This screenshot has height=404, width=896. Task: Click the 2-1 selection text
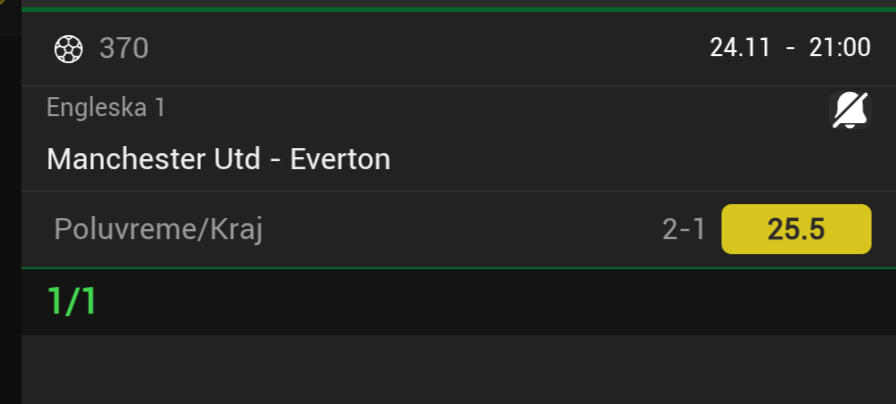[684, 230]
